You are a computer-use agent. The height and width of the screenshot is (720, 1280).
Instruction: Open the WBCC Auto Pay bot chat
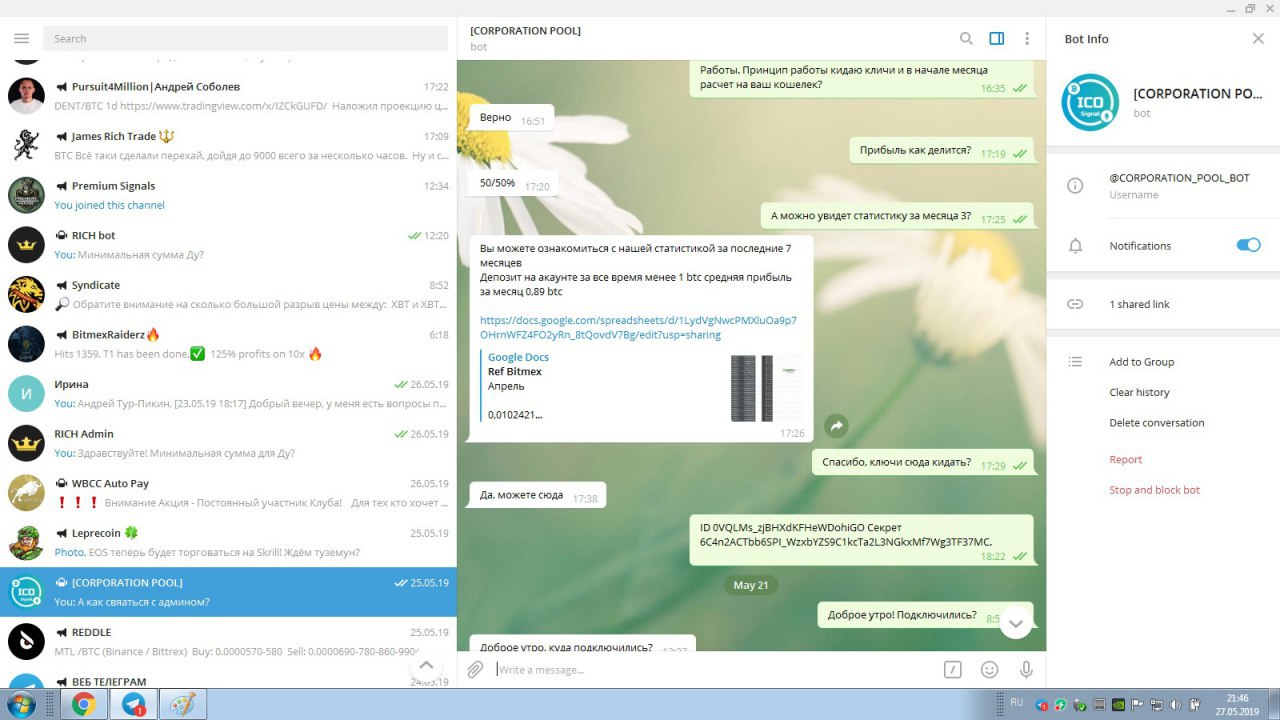coord(228,493)
